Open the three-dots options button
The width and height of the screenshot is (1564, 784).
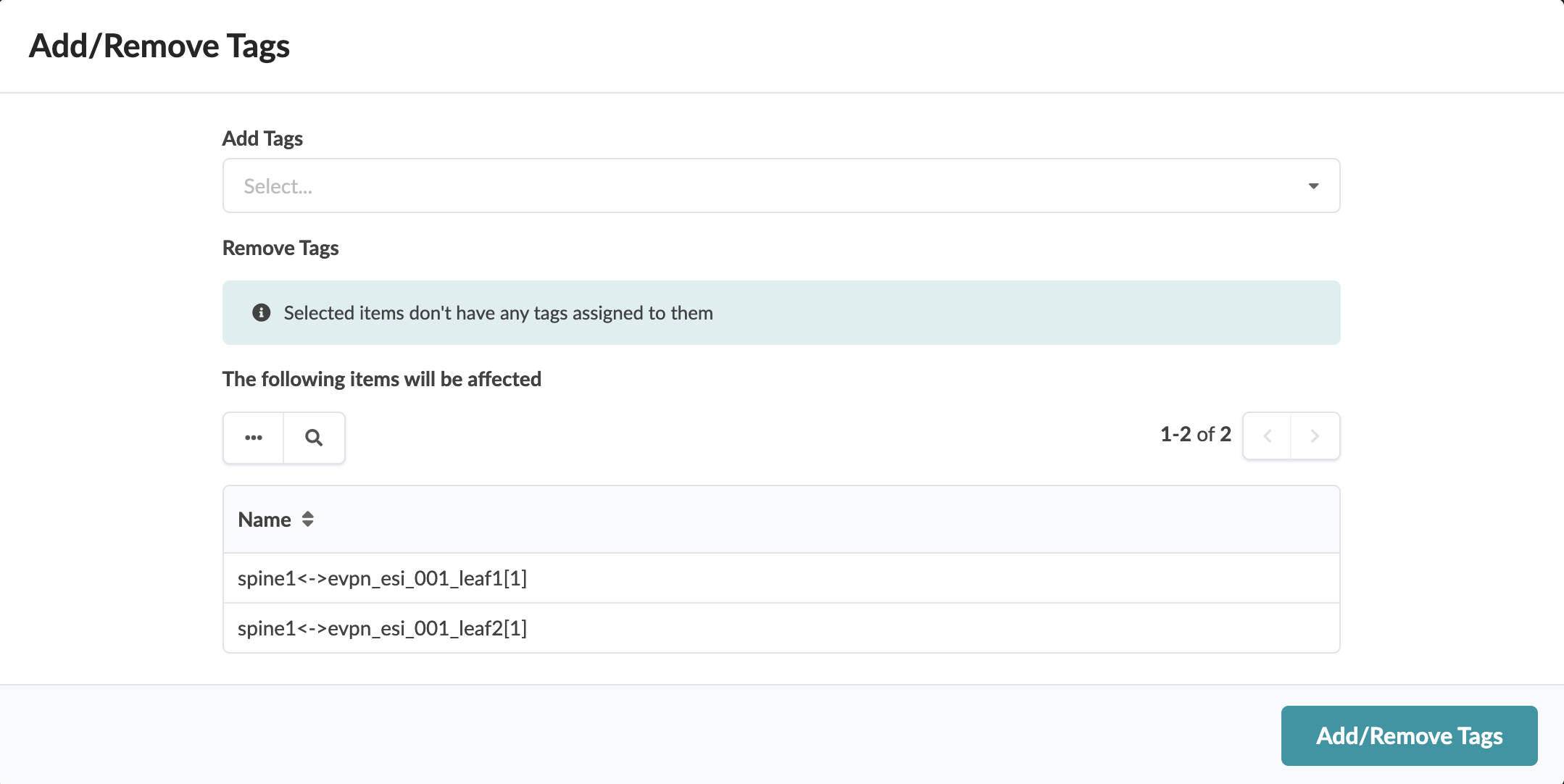(x=254, y=438)
